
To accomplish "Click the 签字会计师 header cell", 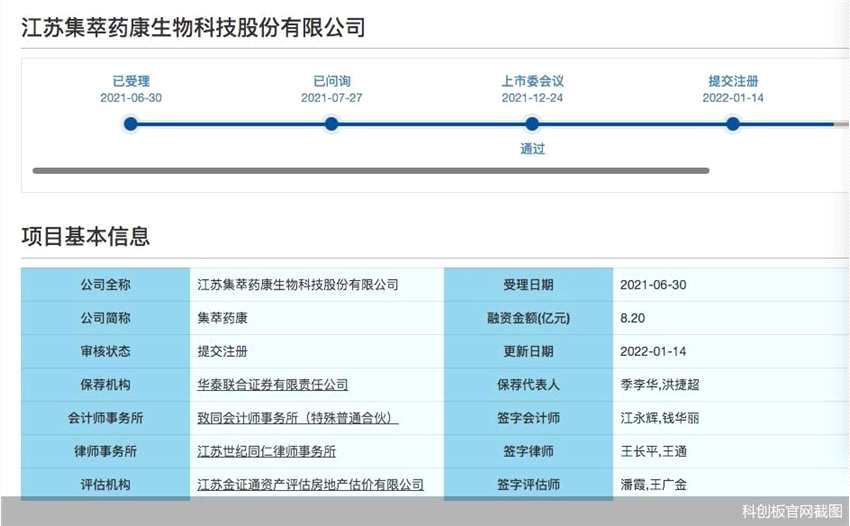I will coord(529,418).
